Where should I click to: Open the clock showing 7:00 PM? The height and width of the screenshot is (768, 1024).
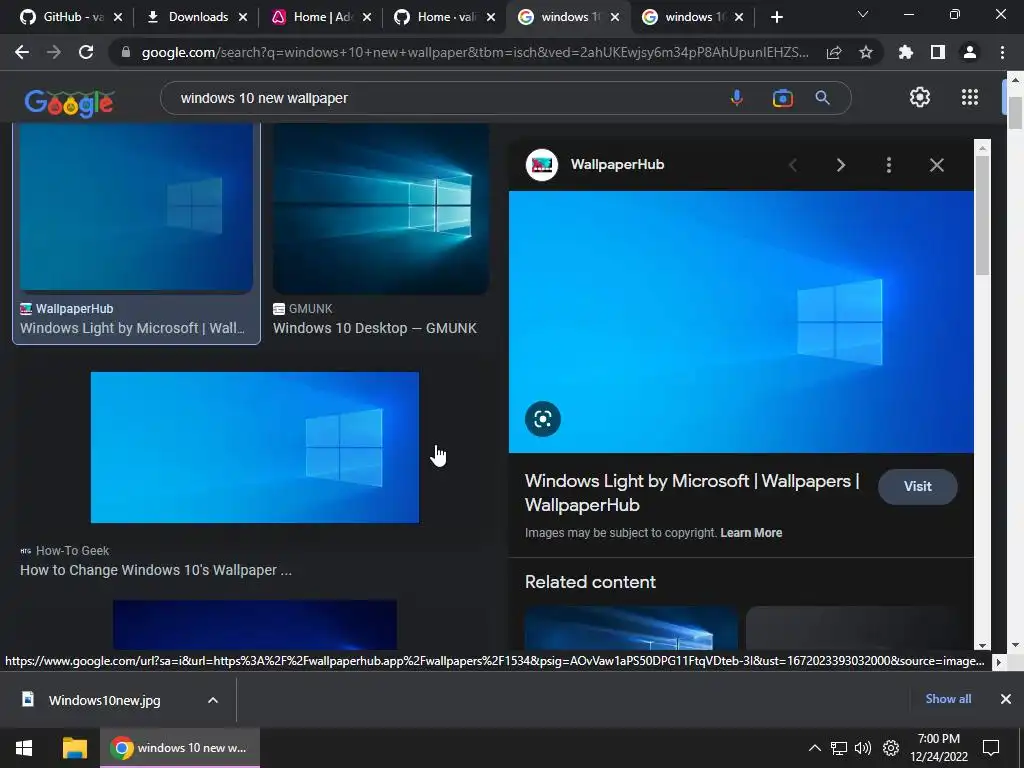pos(938,748)
